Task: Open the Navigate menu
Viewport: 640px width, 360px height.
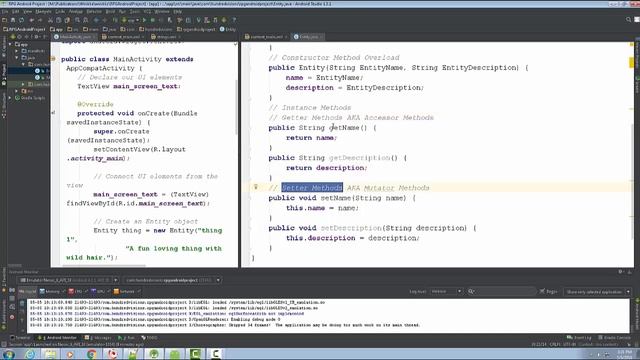Action: pyautogui.click(x=43, y=11)
